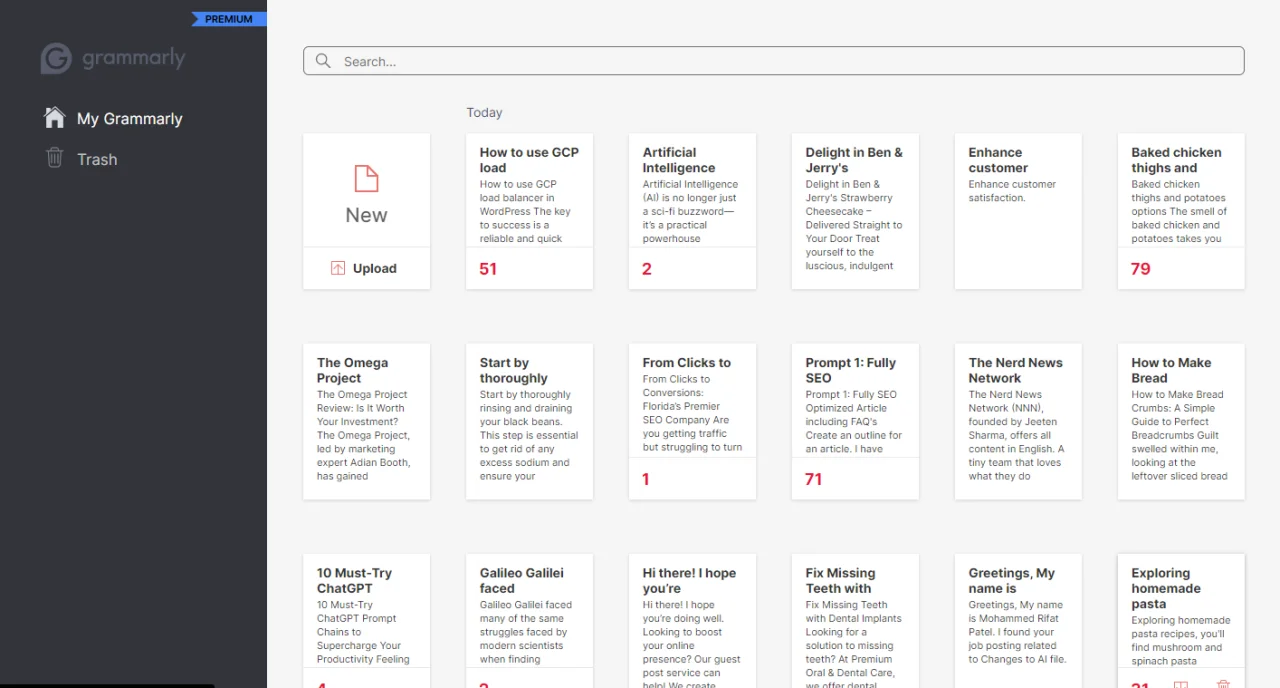The height and width of the screenshot is (688, 1280).
Task: Click the upload arrow icon
Action: pyautogui.click(x=338, y=268)
